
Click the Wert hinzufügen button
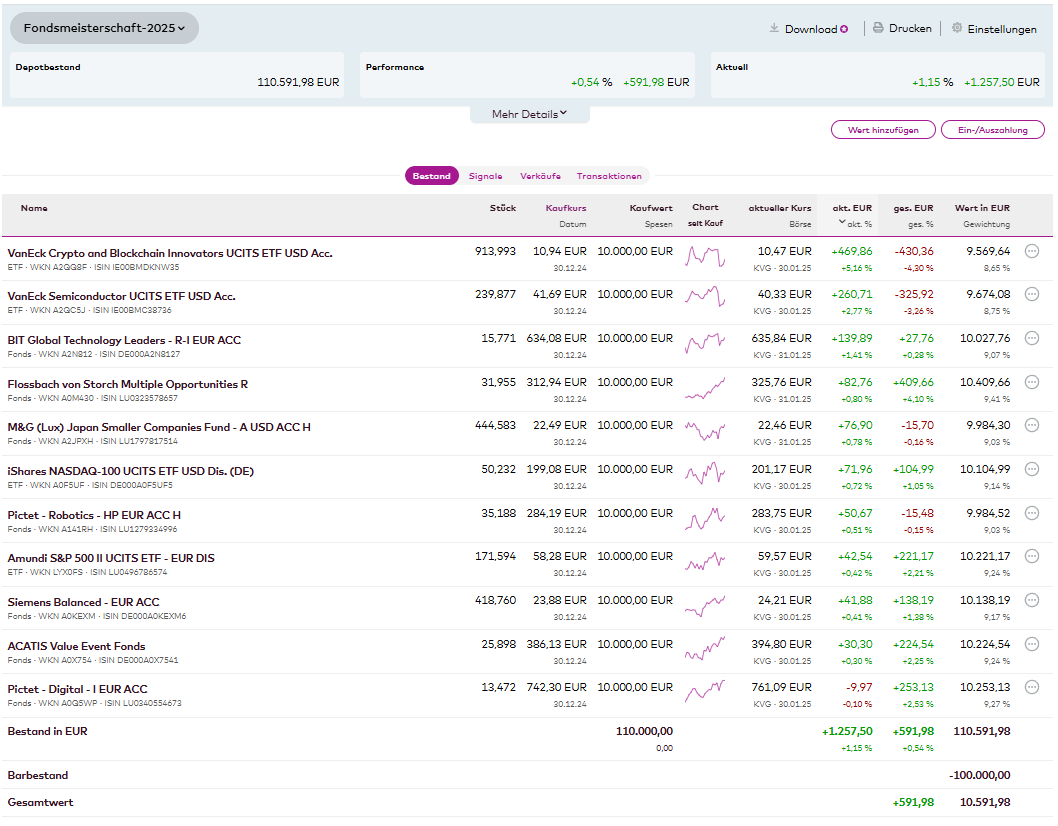pos(883,130)
